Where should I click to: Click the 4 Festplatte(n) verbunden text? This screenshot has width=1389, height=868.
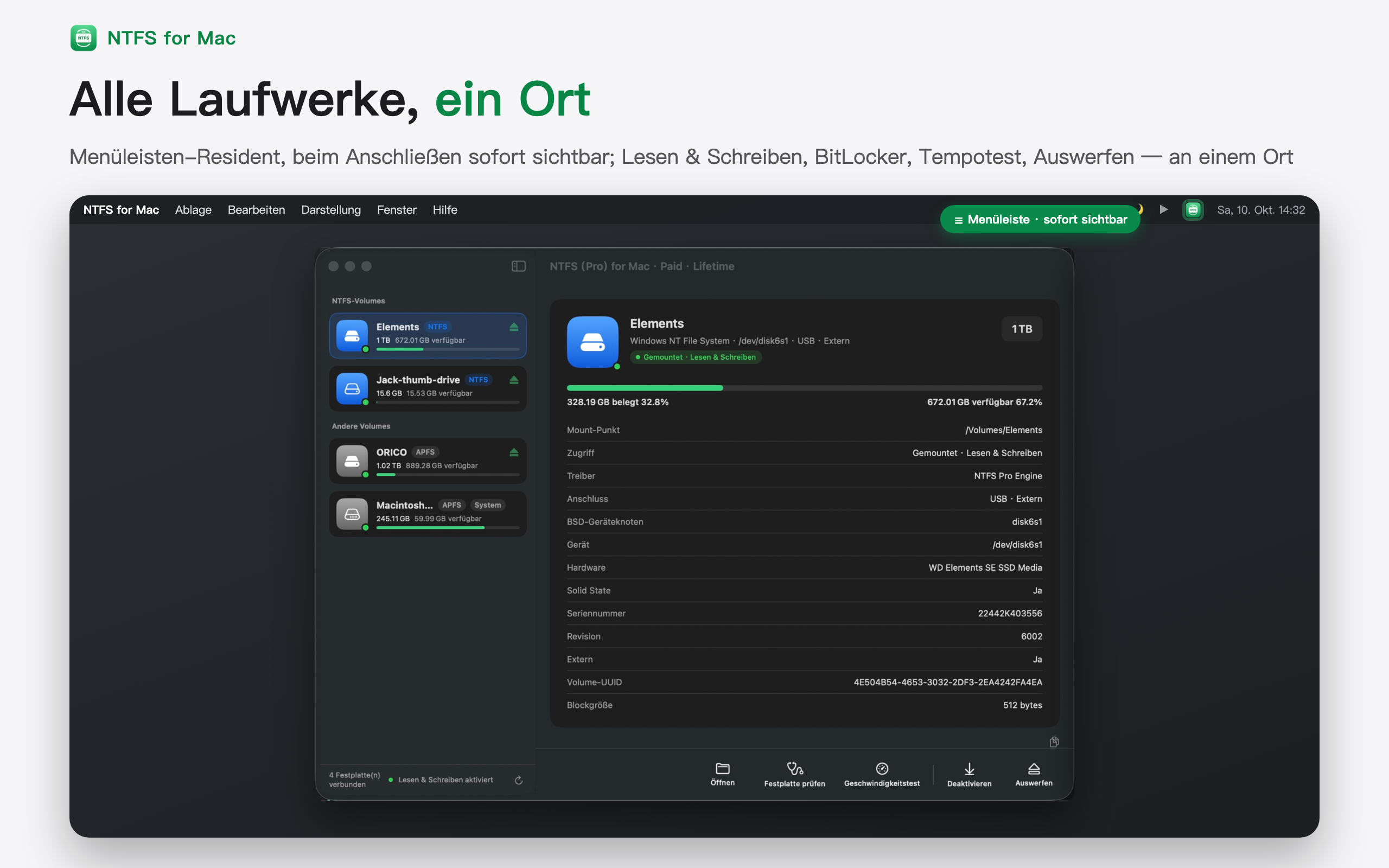tap(354, 780)
